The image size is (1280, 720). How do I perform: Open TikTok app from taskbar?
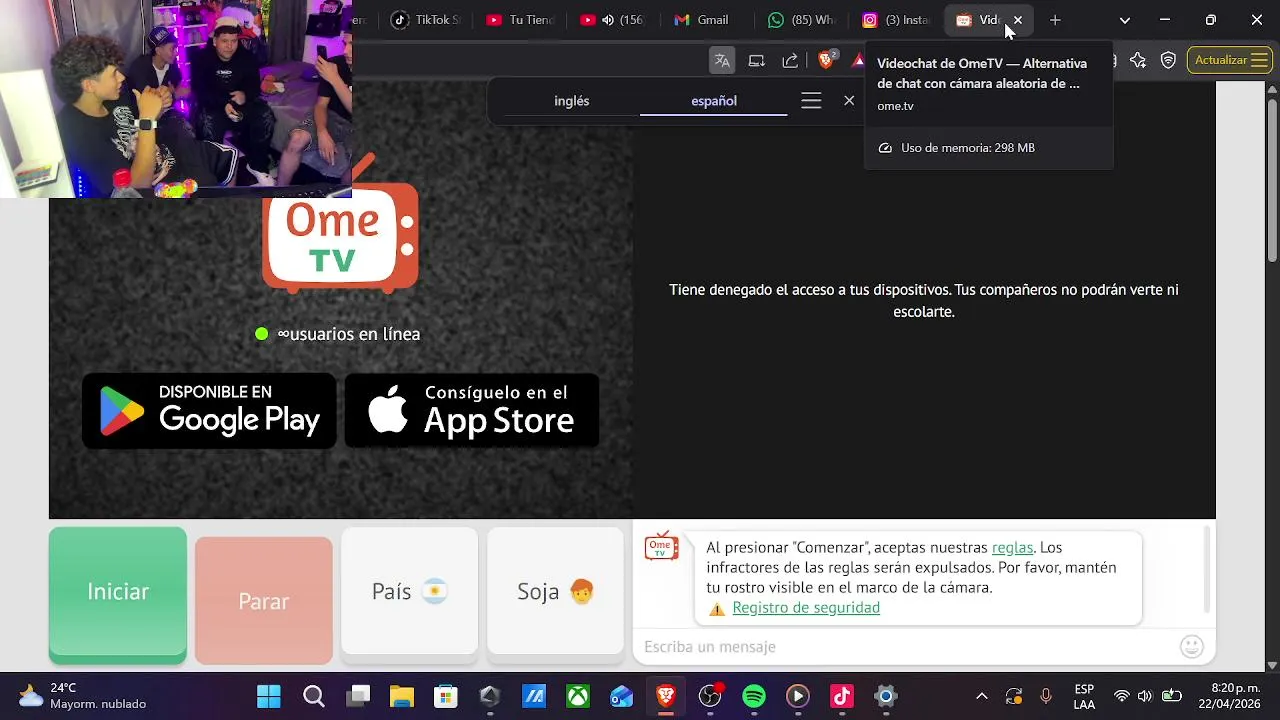(841, 696)
